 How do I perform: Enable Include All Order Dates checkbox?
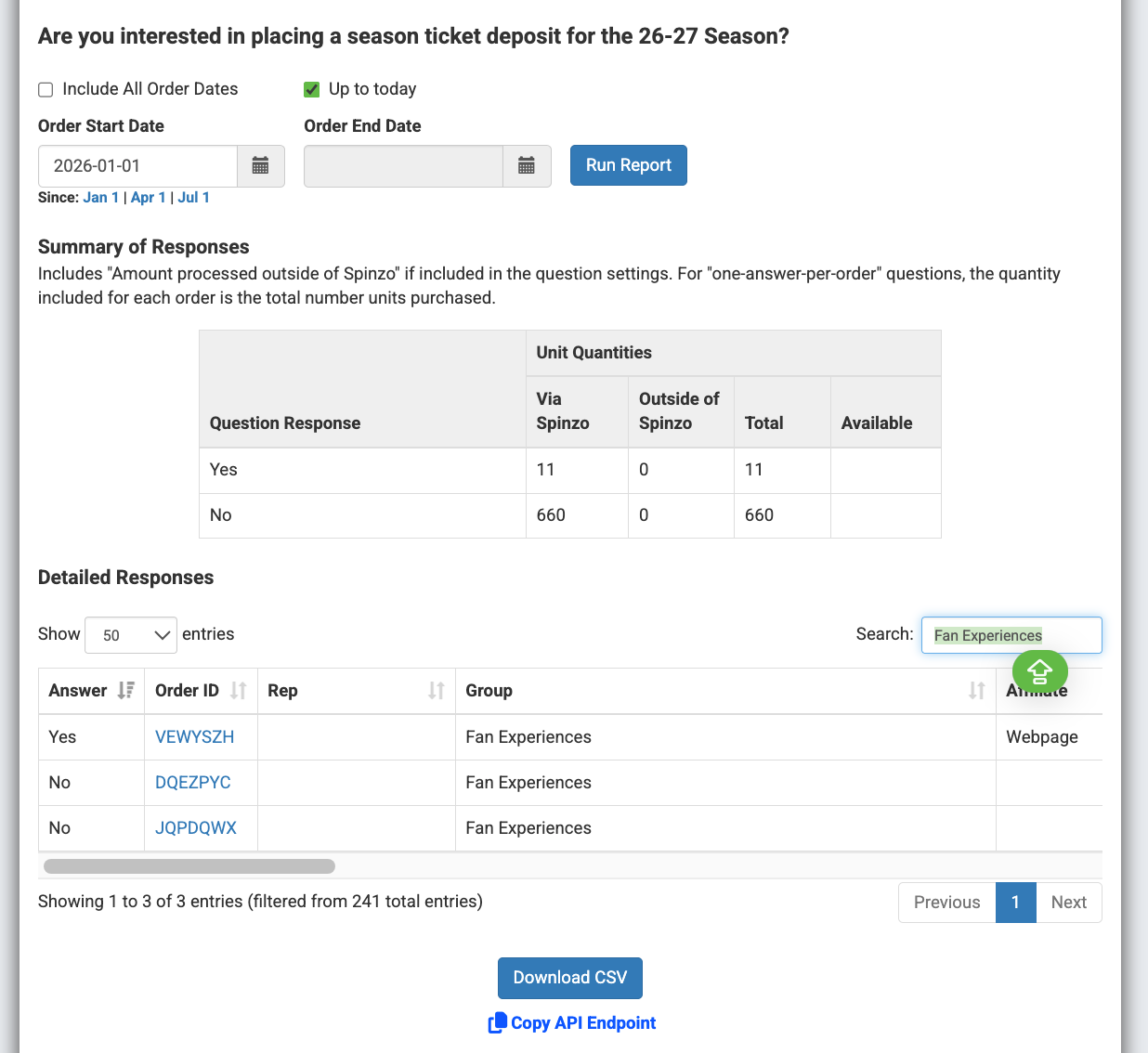coord(46,90)
